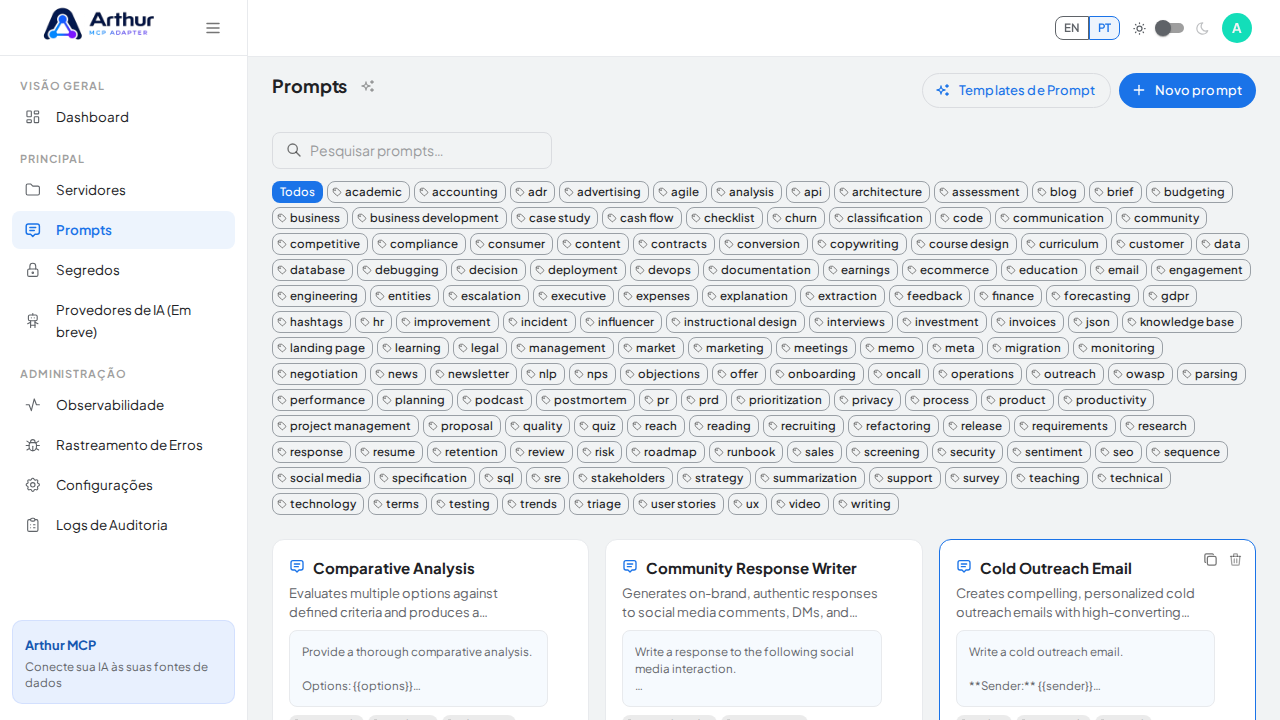Viewport: 1280px width, 720px height.
Task: Open Dashboard in sidebar
Action: pos(123,117)
